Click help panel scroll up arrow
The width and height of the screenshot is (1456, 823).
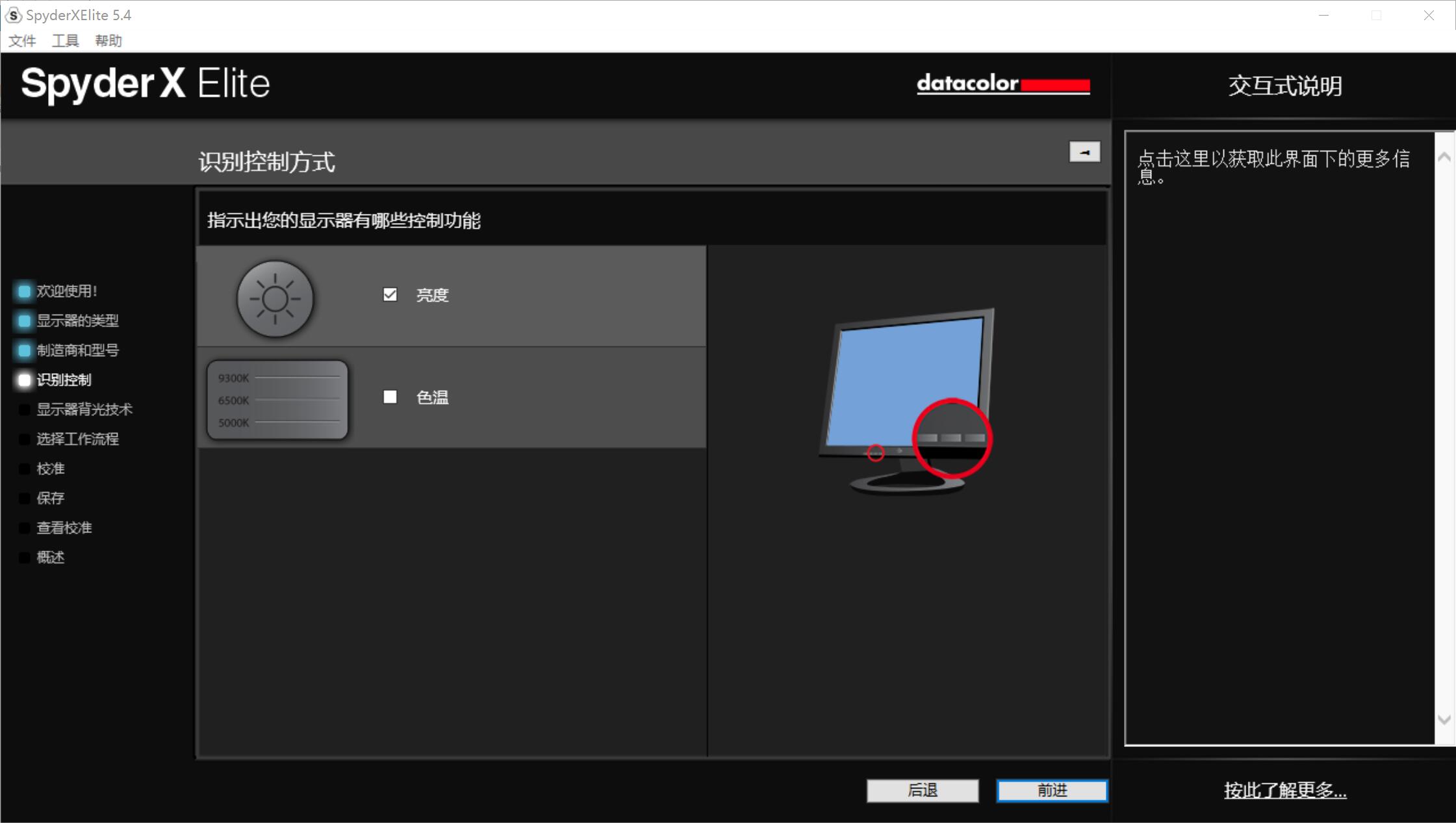click(1444, 157)
